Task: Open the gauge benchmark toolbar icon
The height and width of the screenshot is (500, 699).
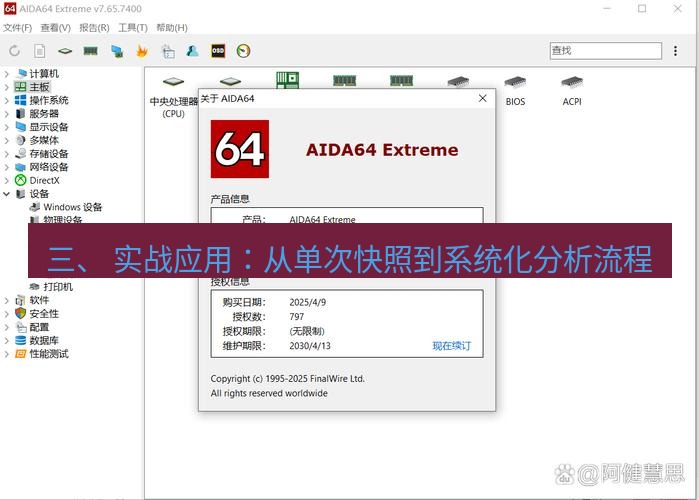Action: 243,51
